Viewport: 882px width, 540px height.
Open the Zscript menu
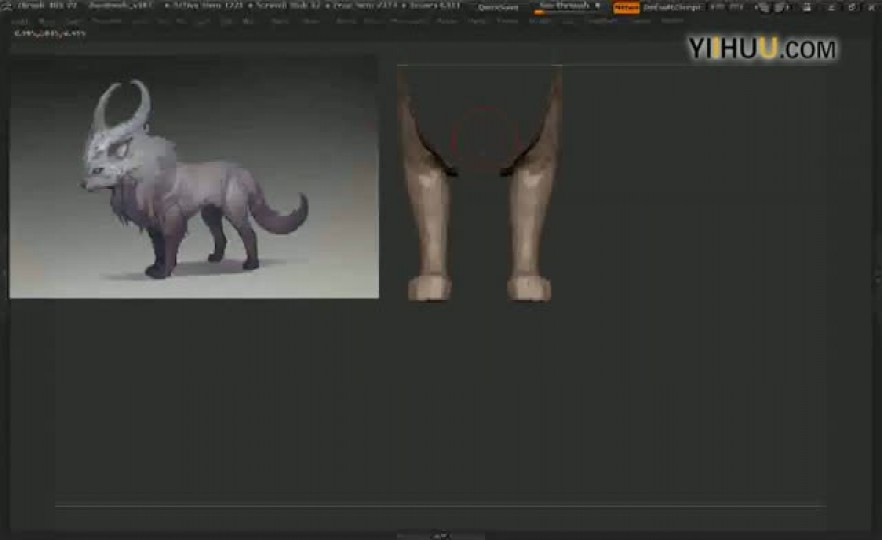[672, 21]
